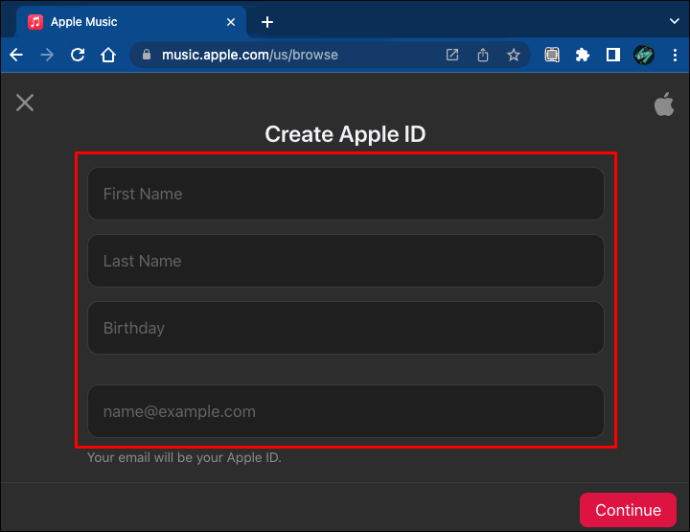Image resolution: width=690 pixels, height=532 pixels.
Task: Open the user profile avatar
Action: (x=644, y=55)
